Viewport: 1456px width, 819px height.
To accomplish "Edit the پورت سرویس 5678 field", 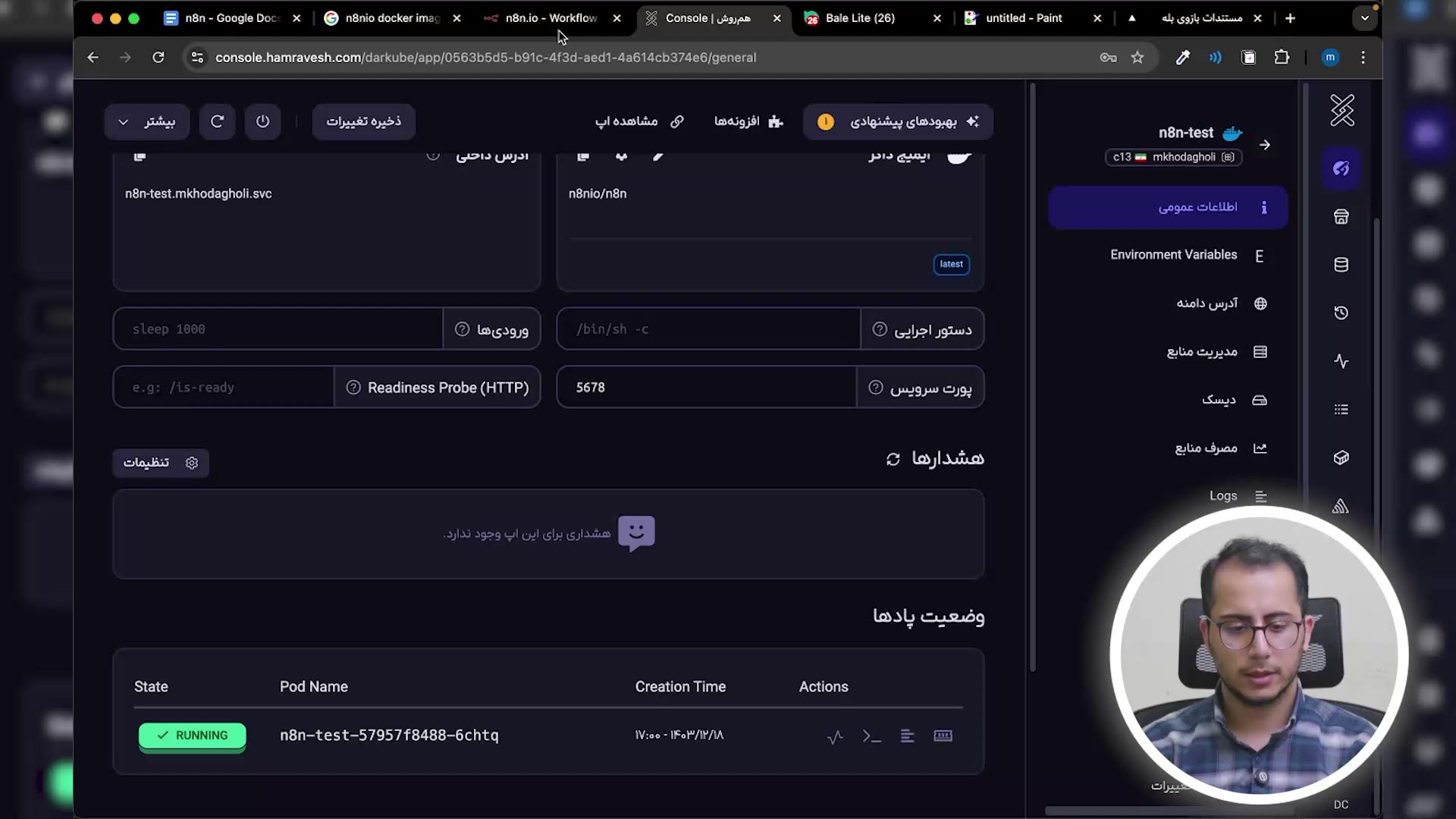I will [x=707, y=388].
